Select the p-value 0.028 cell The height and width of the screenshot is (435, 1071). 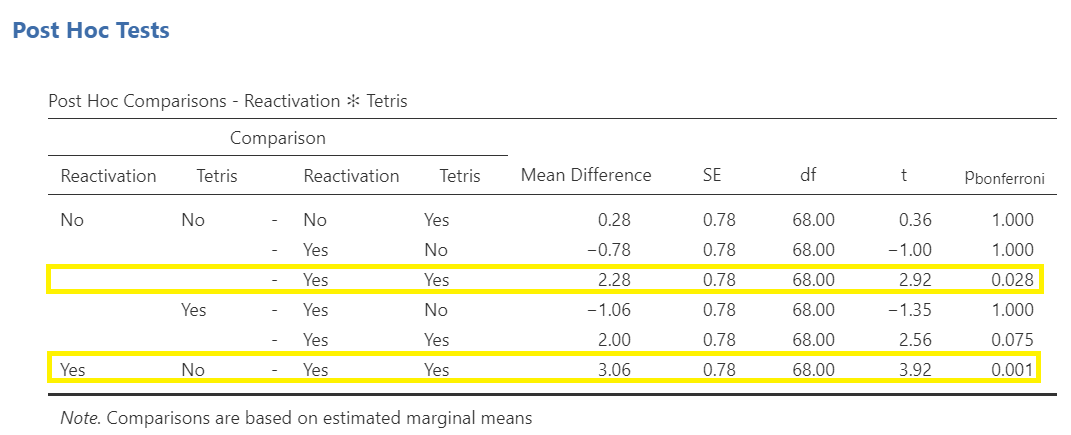[1014, 280]
